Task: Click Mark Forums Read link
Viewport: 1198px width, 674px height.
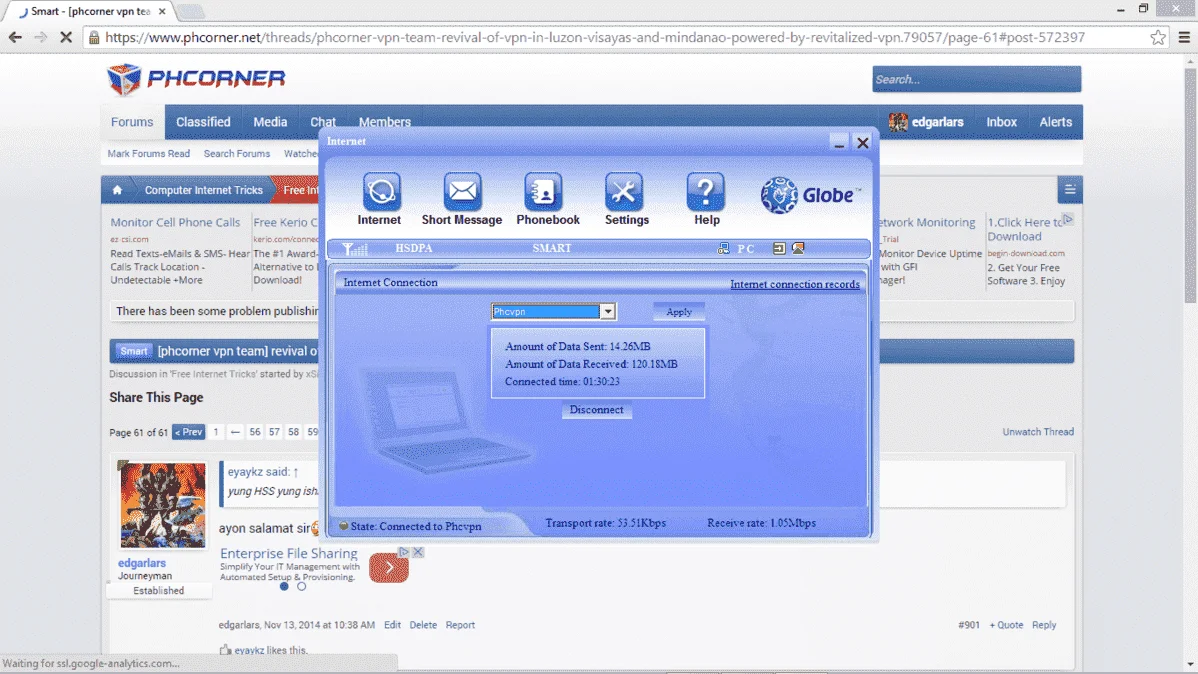Action: pyautogui.click(x=149, y=154)
